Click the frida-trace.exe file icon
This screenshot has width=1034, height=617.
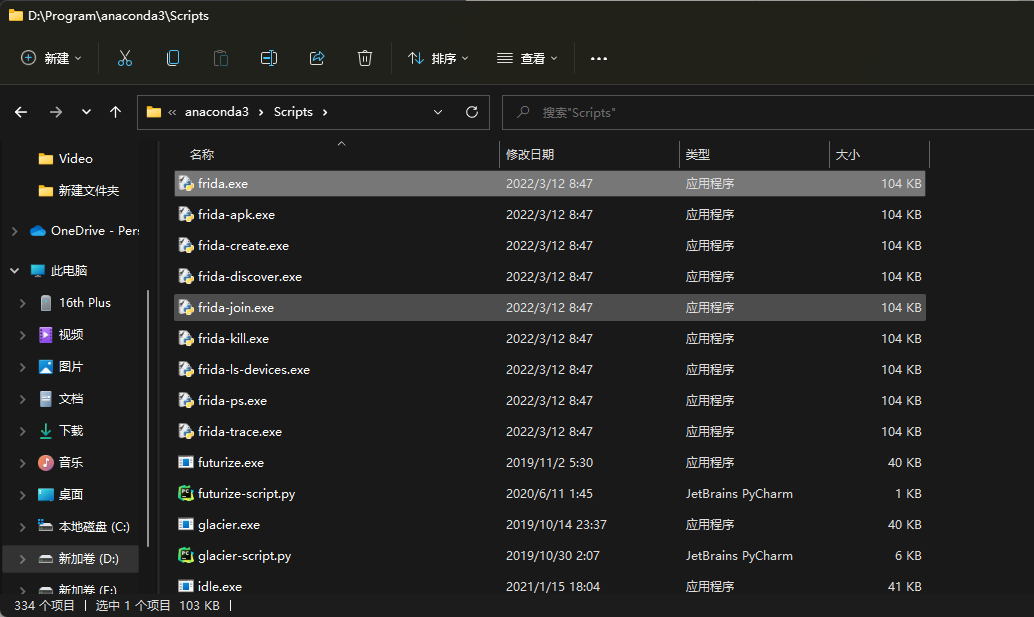(x=186, y=431)
